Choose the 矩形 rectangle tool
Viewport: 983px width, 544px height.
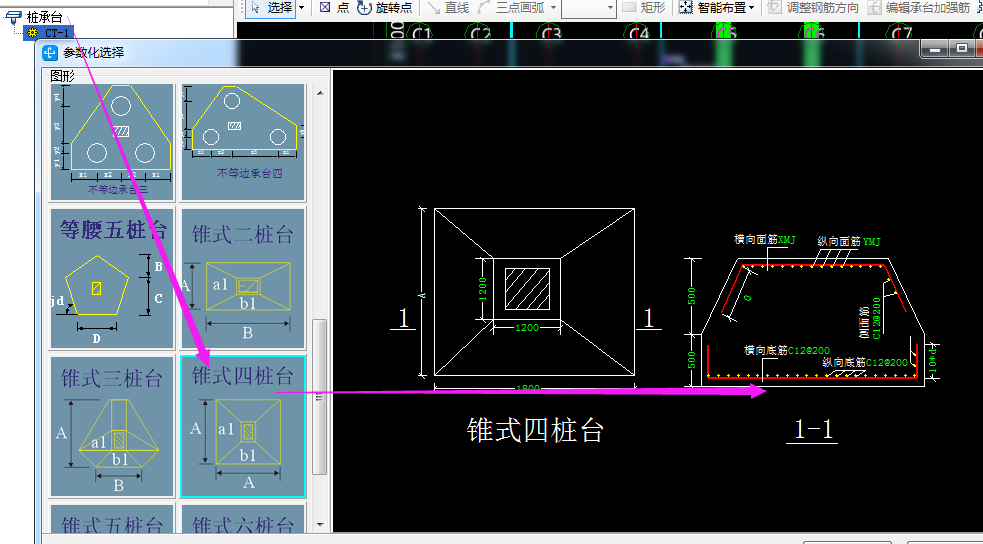click(x=645, y=8)
